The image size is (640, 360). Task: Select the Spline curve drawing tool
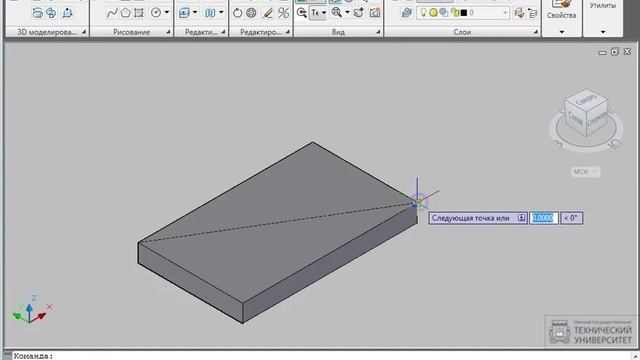point(112,13)
